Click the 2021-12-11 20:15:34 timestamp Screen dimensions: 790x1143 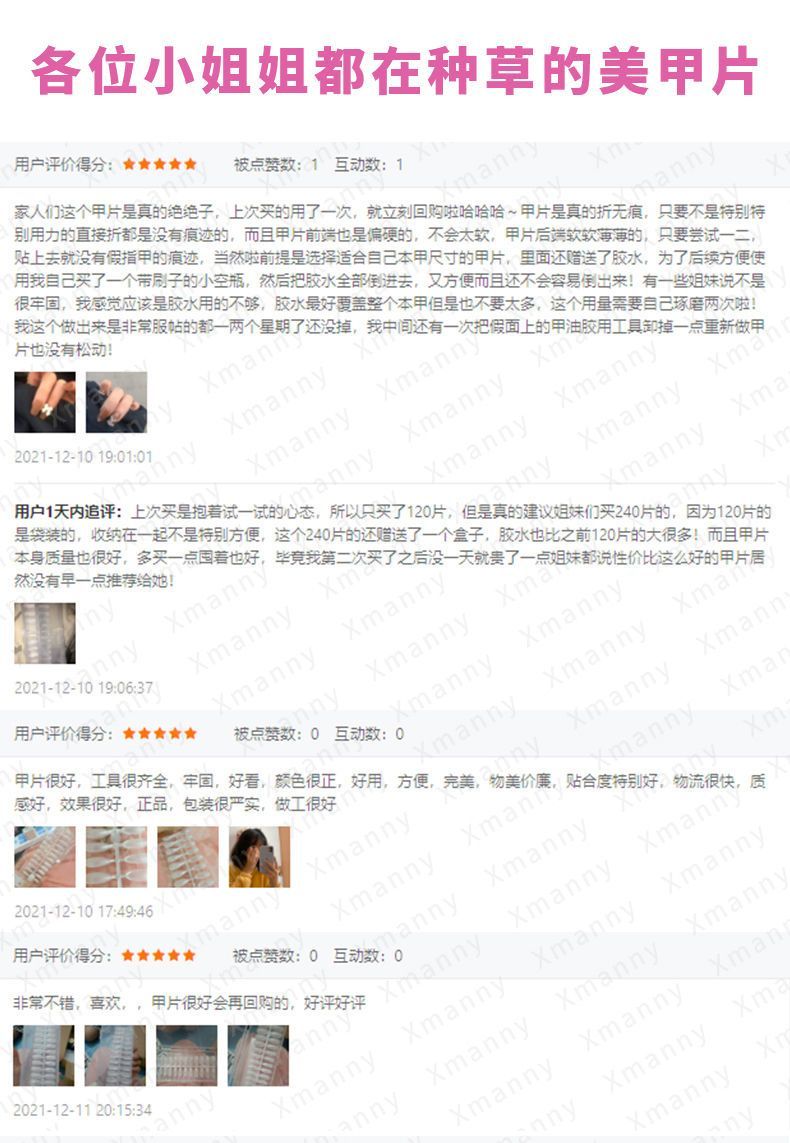point(82,1110)
